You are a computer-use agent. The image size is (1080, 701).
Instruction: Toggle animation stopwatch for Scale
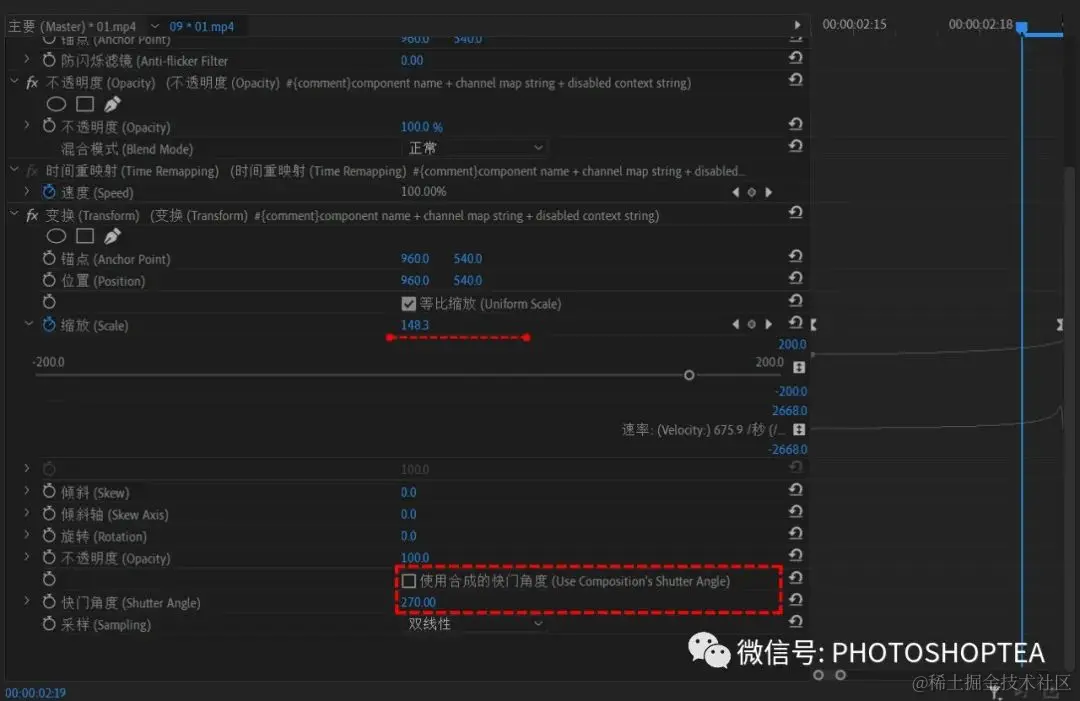coord(49,324)
